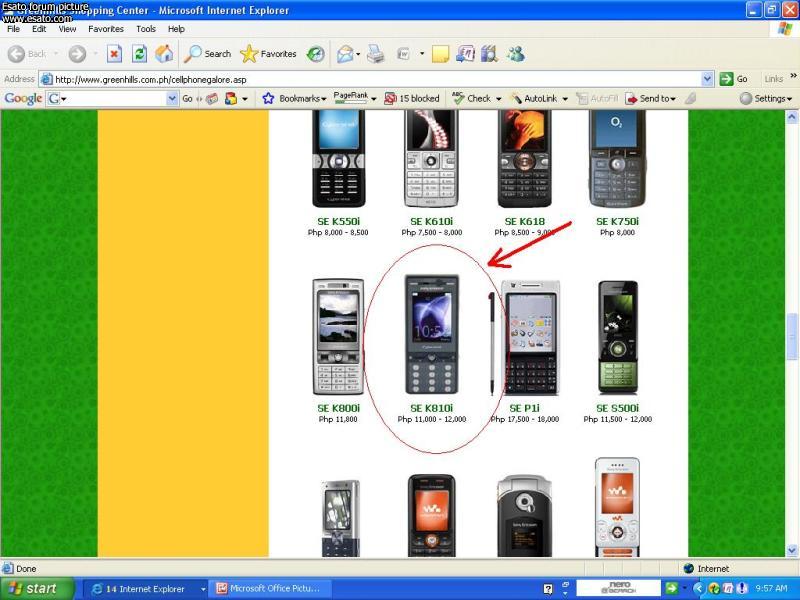The image size is (800, 600).
Task: Open the SE K610i phone link
Action: [432, 221]
